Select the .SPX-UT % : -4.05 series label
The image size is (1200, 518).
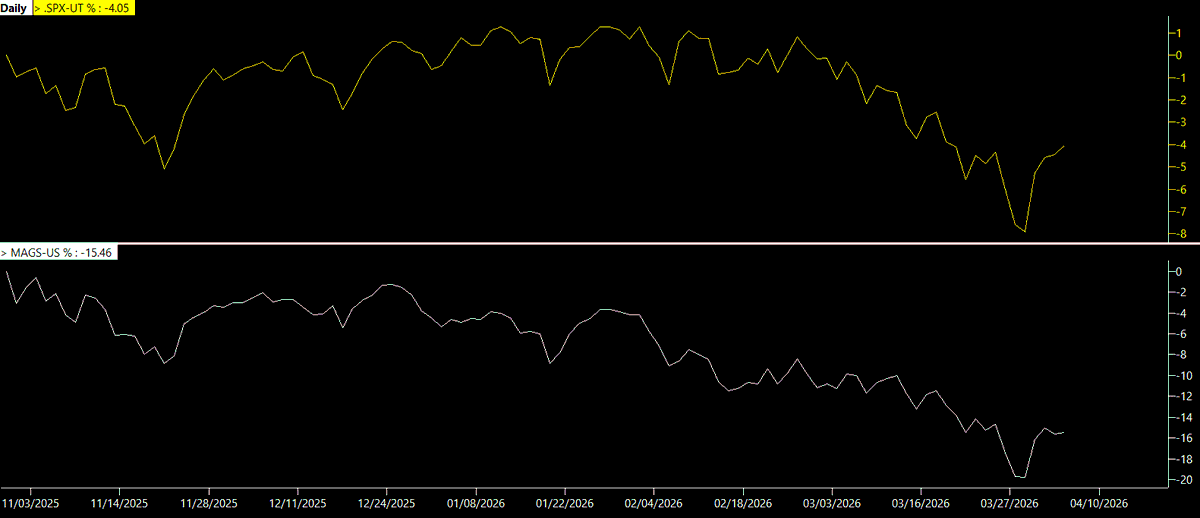tap(85, 7)
